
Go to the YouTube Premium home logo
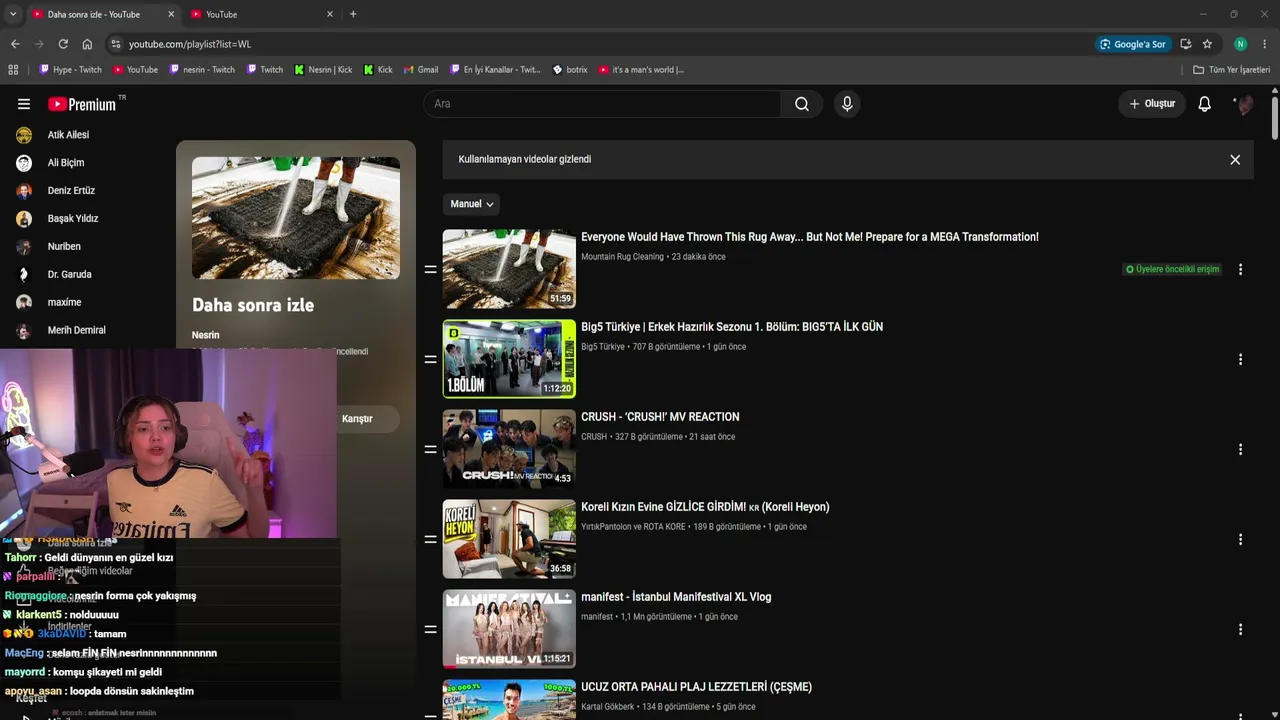click(x=82, y=104)
